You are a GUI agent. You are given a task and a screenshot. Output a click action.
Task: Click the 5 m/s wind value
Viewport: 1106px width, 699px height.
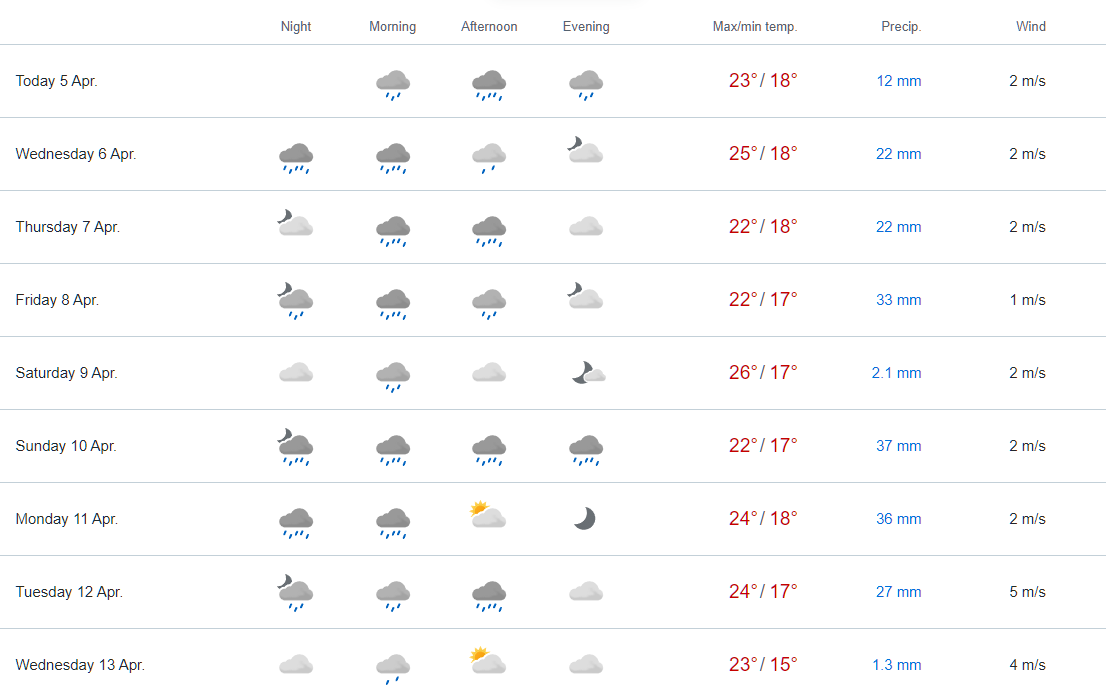(1027, 592)
